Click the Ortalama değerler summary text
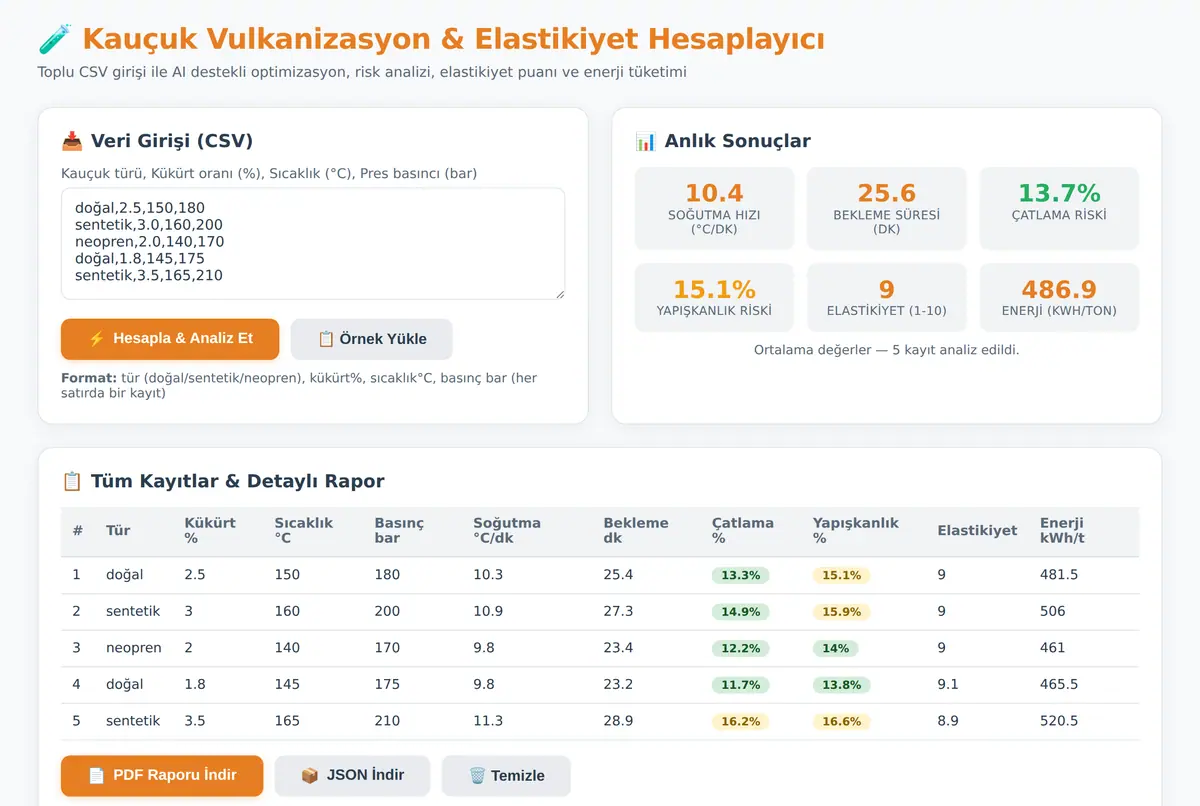1200x806 pixels. [887, 350]
